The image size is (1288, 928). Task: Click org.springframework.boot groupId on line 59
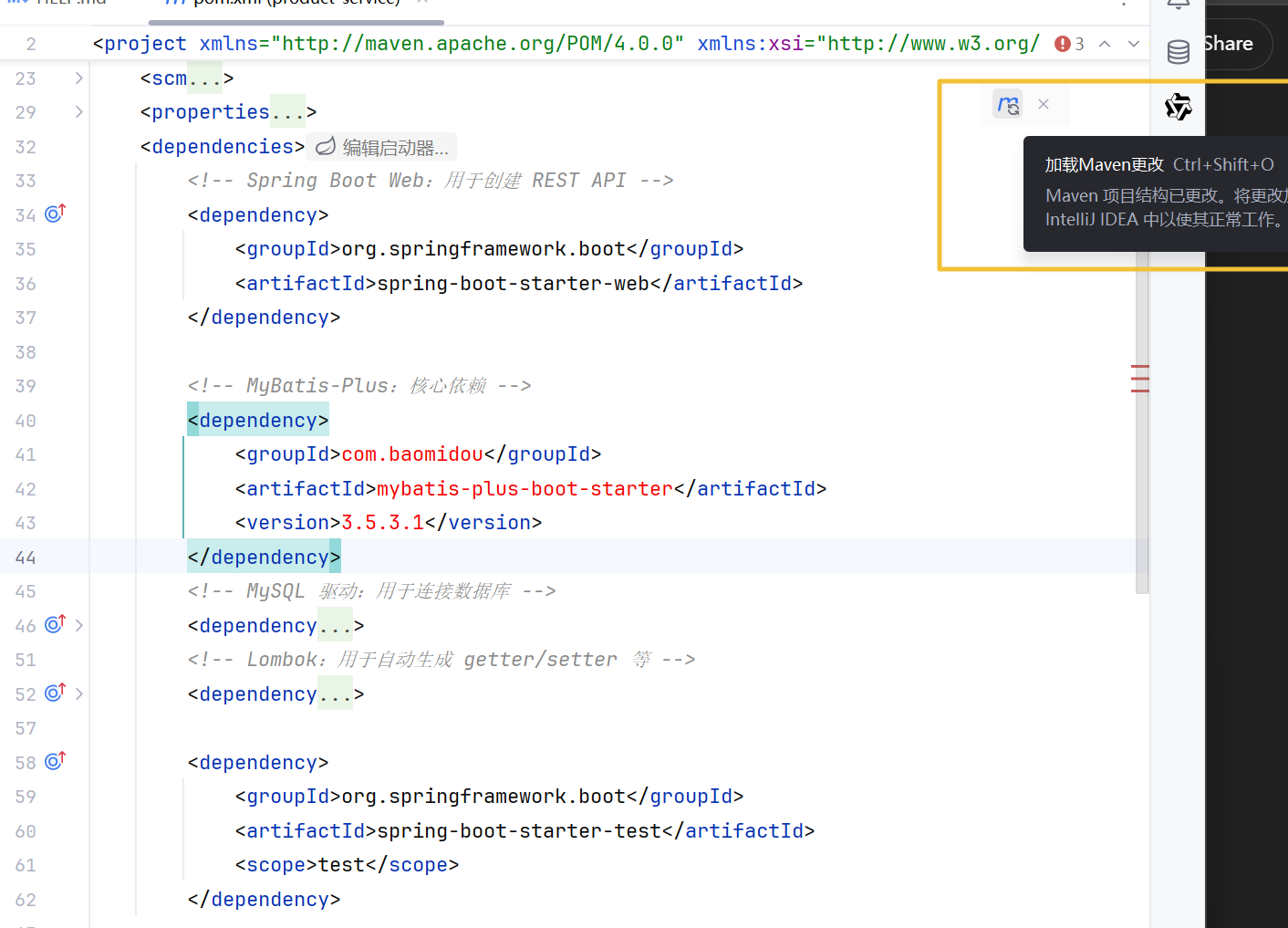(483, 797)
